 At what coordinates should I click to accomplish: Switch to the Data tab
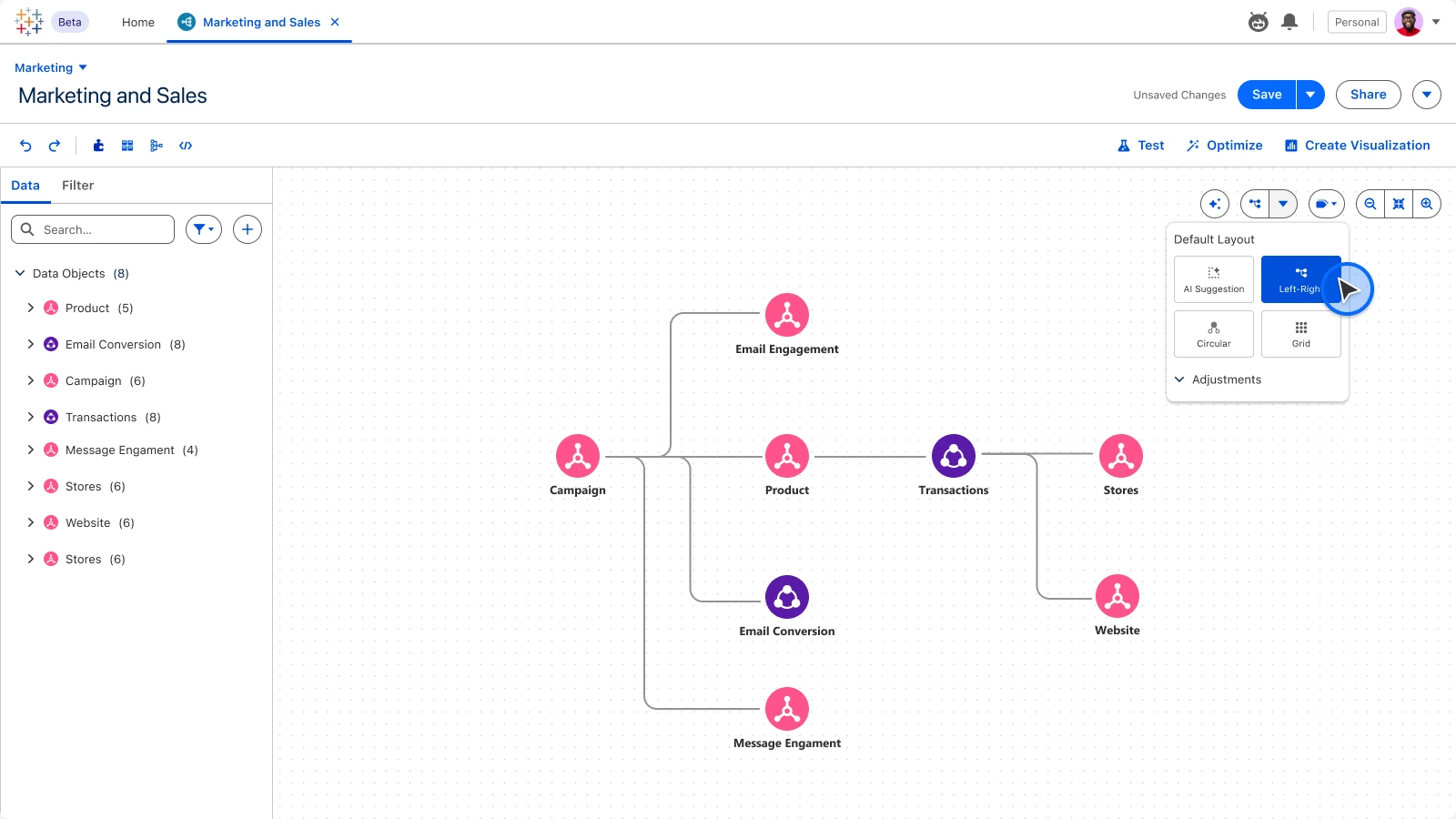coord(25,186)
